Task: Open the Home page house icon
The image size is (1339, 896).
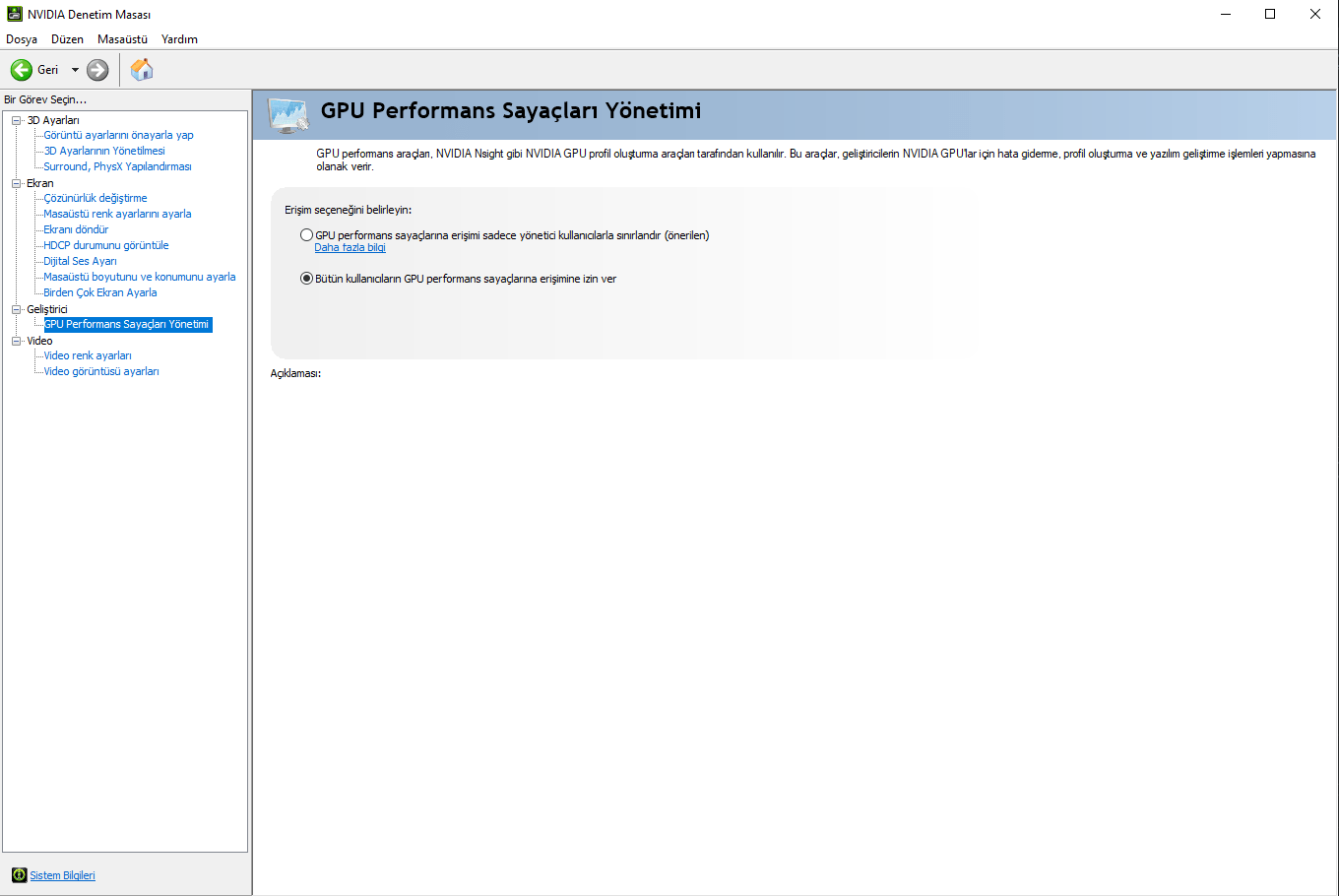Action: coord(142,70)
